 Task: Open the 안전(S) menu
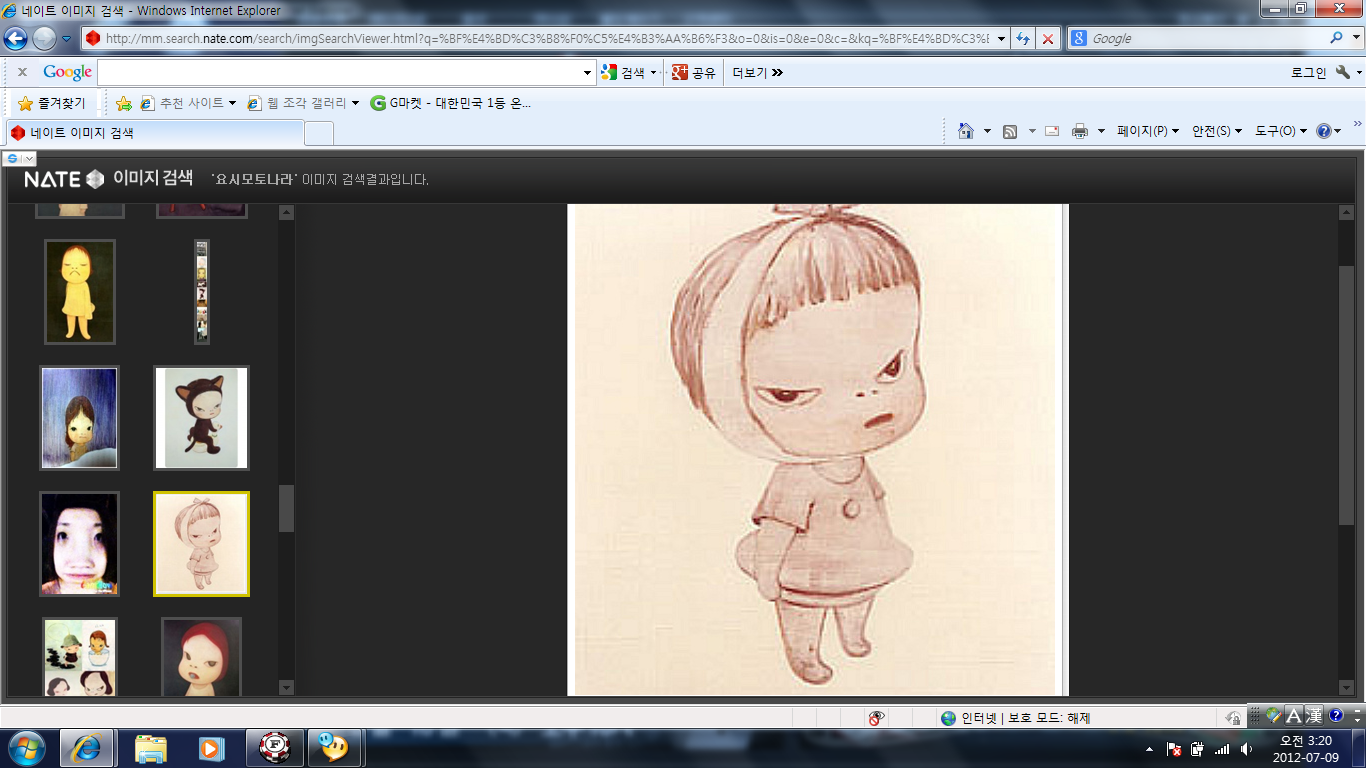pos(1216,131)
